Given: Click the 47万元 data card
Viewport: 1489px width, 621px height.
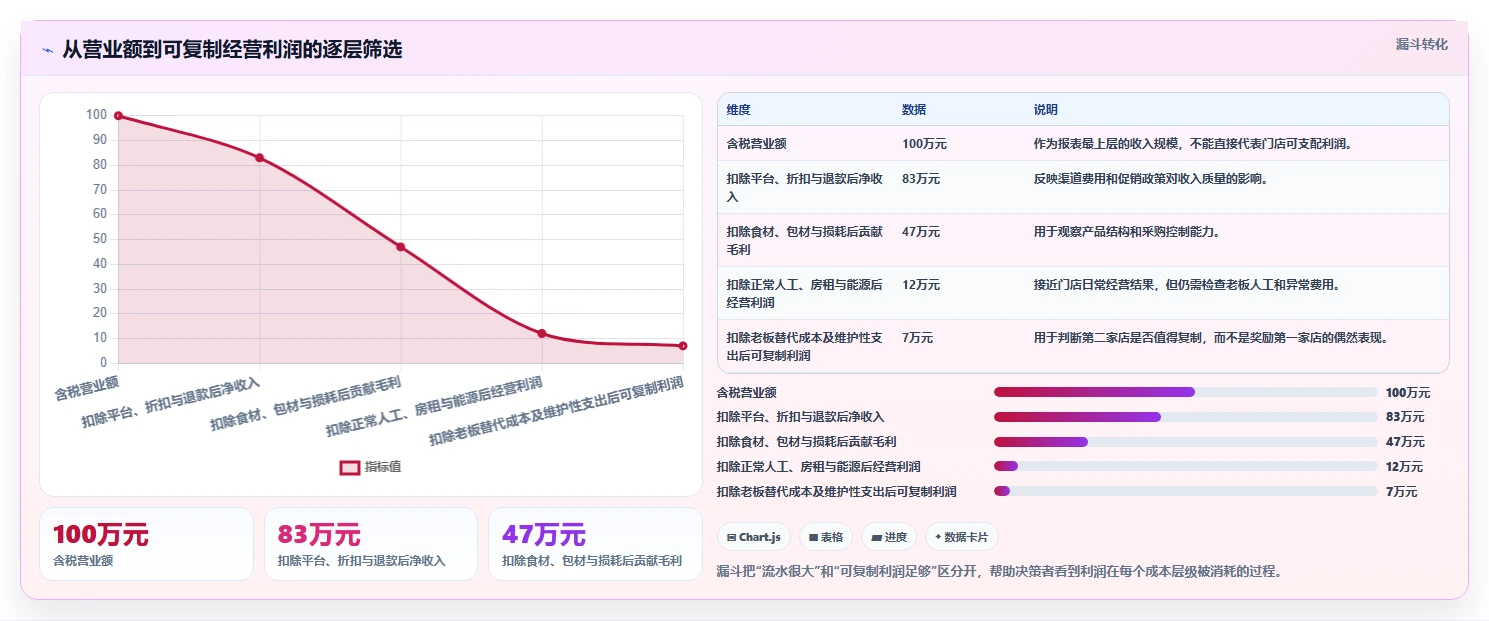Looking at the screenshot, I should (x=595, y=544).
